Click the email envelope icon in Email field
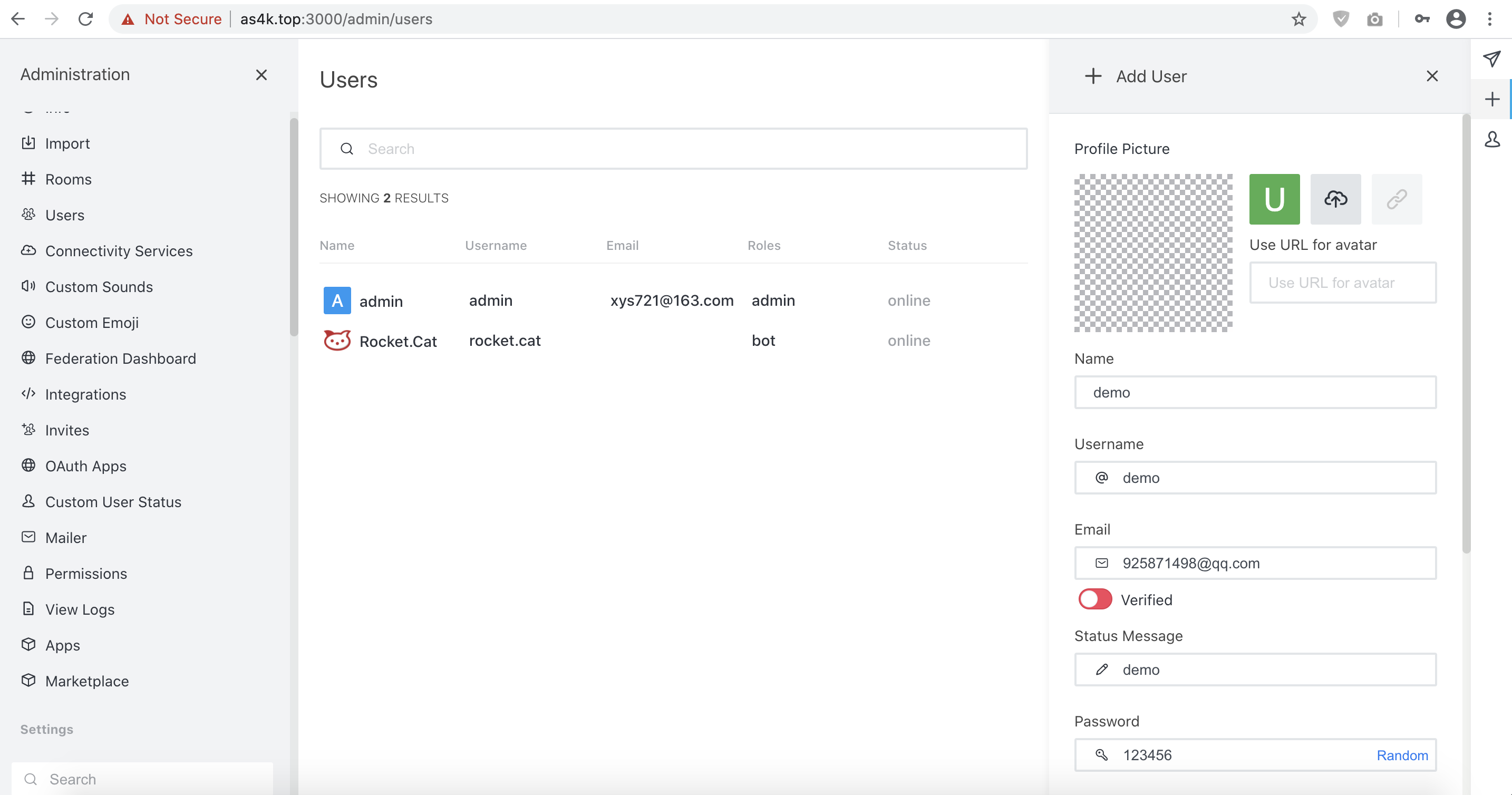 [x=1102, y=563]
